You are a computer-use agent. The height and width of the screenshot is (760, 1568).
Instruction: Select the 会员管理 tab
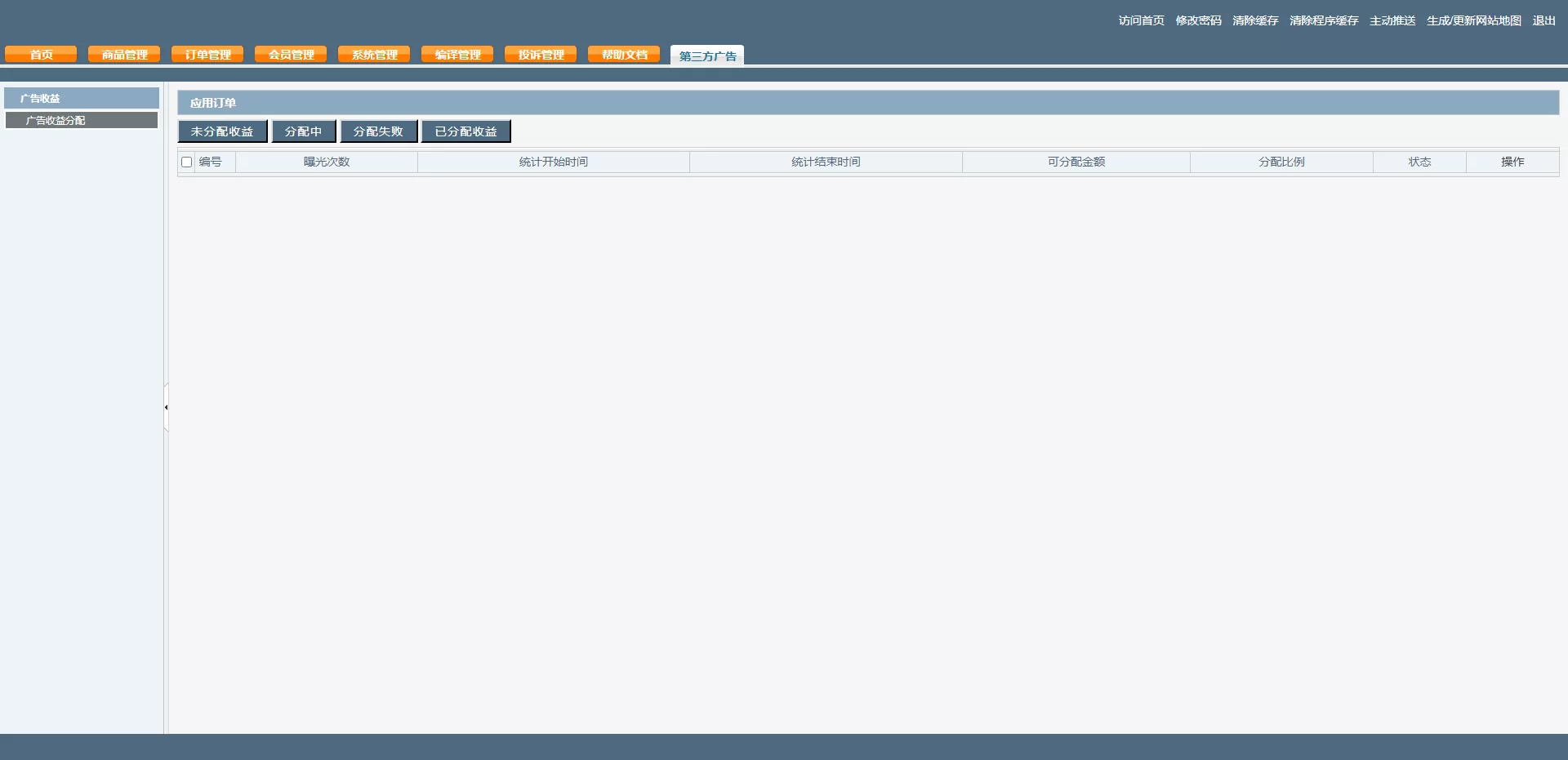click(291, 55)
